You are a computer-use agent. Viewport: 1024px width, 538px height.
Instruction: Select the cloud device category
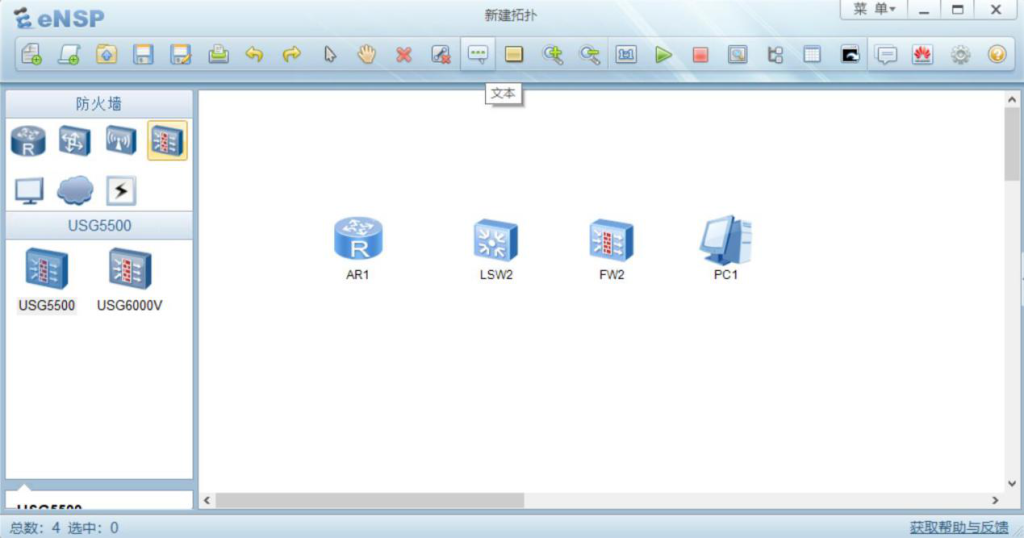coord(75,191)
